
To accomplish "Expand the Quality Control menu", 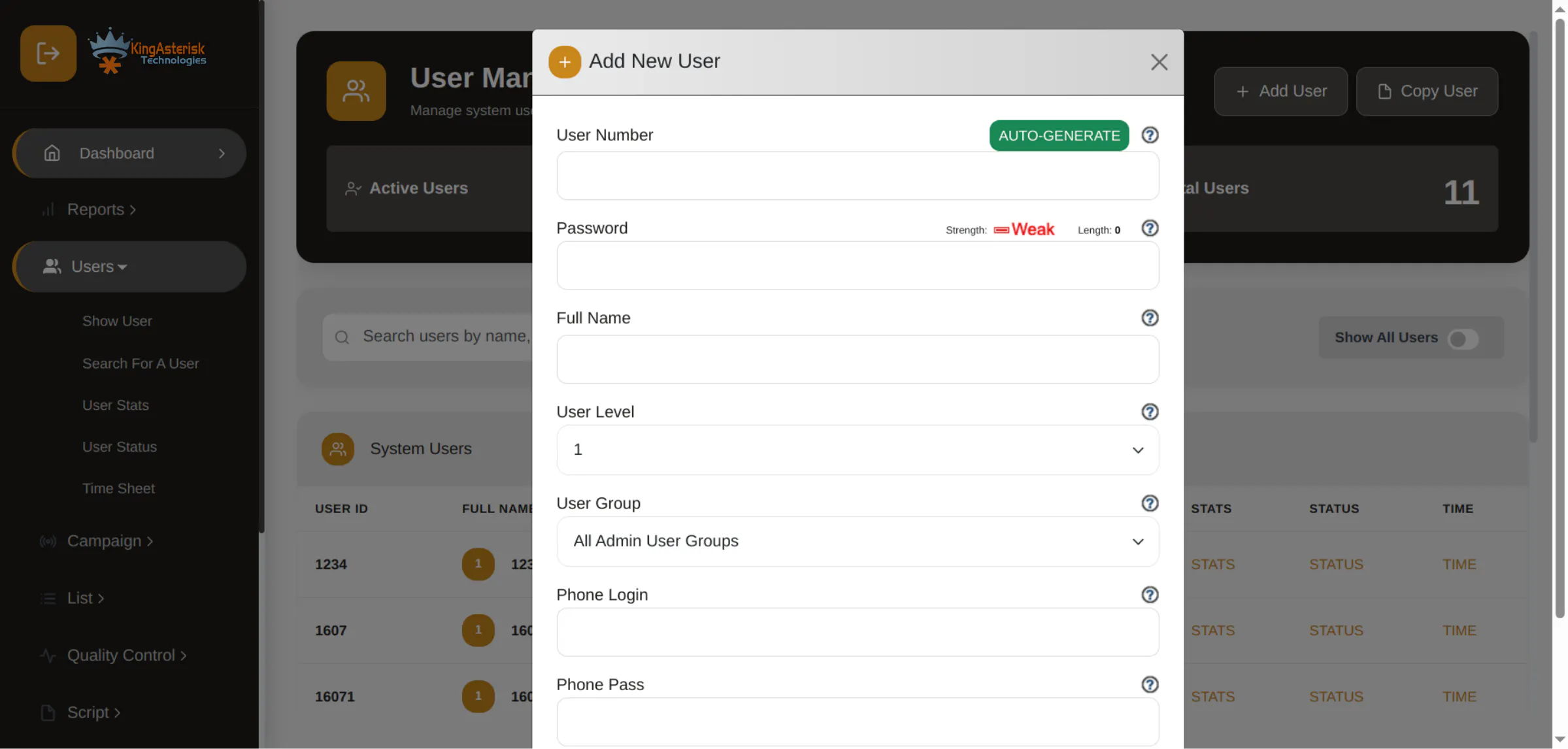I will point(127,655).
